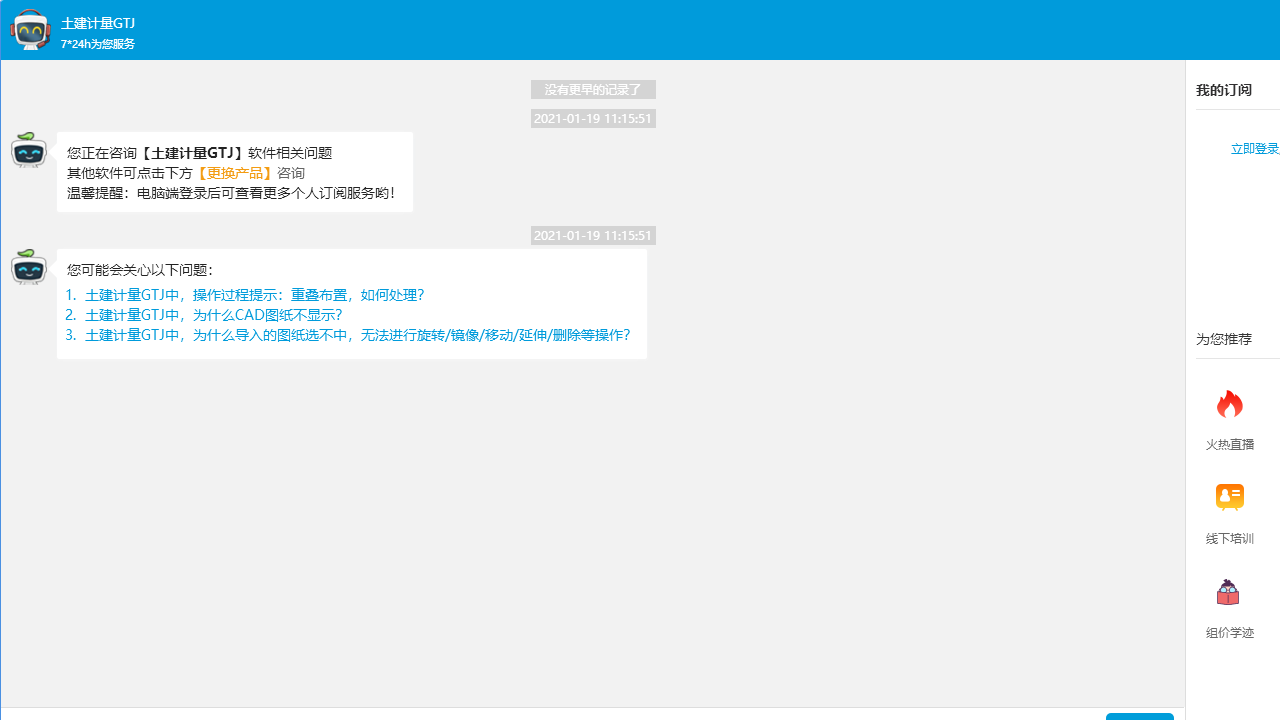Screen dimensions: 1280x720
Task: Open the question about 图纸选不中 operations
Action: pos(357,335)
